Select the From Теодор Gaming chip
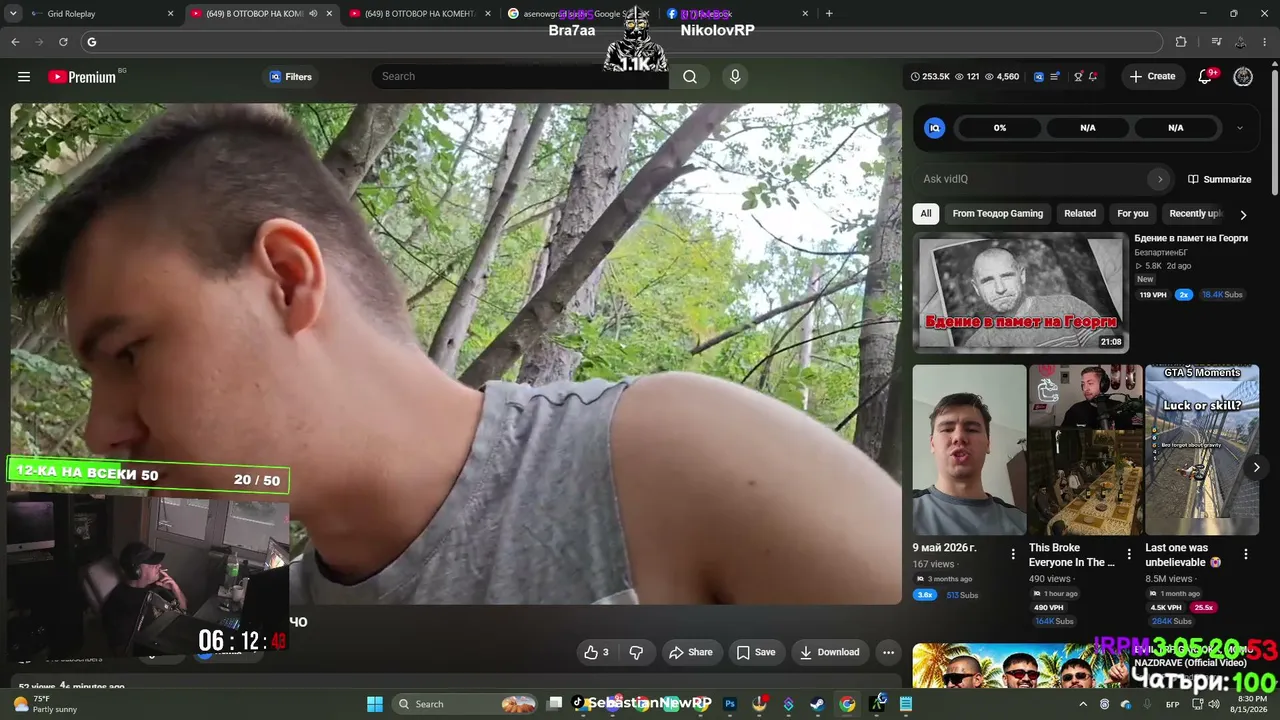This screenshot has width=1280, height=720. tap(997, 213)
